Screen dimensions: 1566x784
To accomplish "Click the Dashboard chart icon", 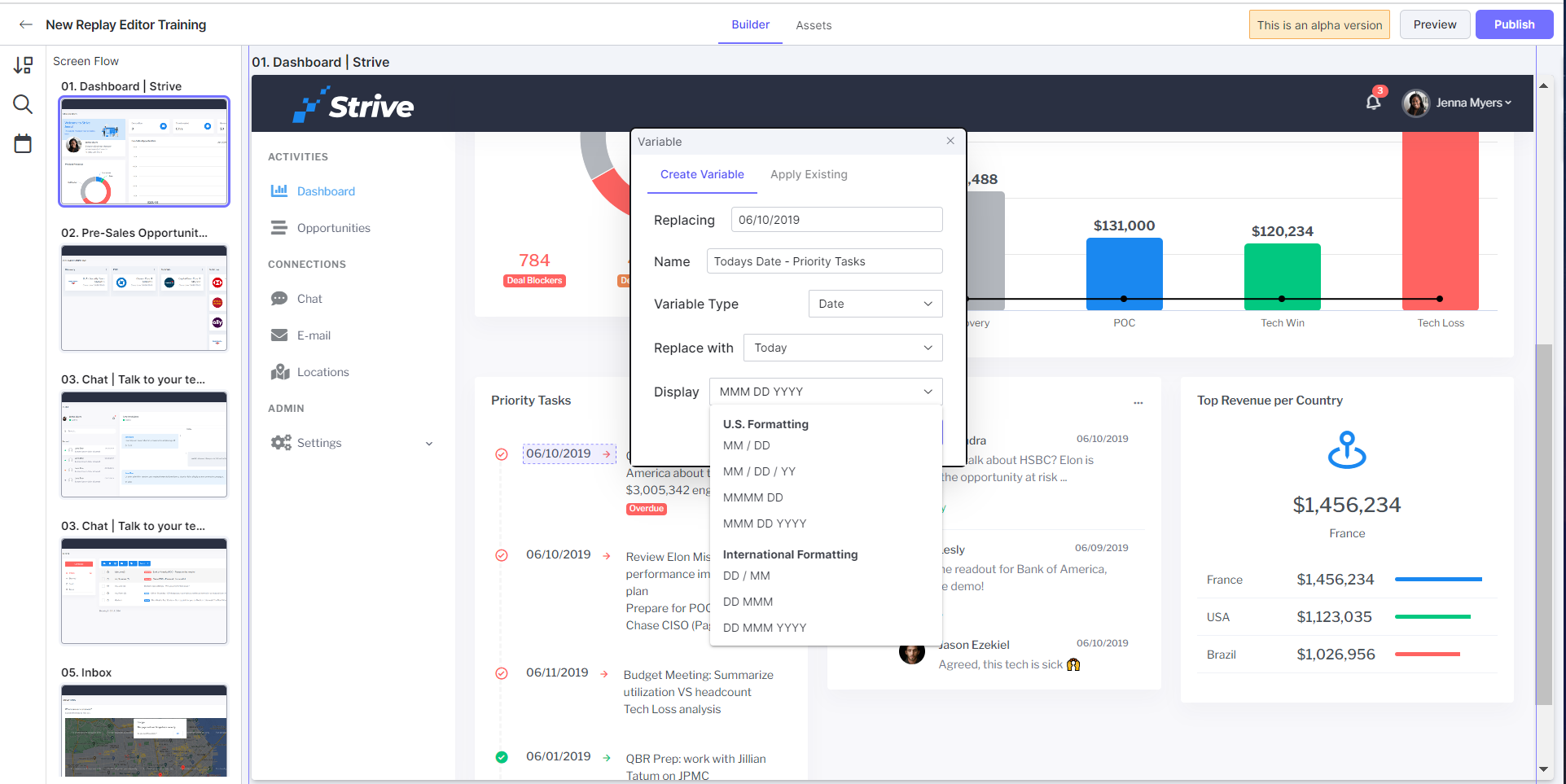I will (x=279, y=191).
